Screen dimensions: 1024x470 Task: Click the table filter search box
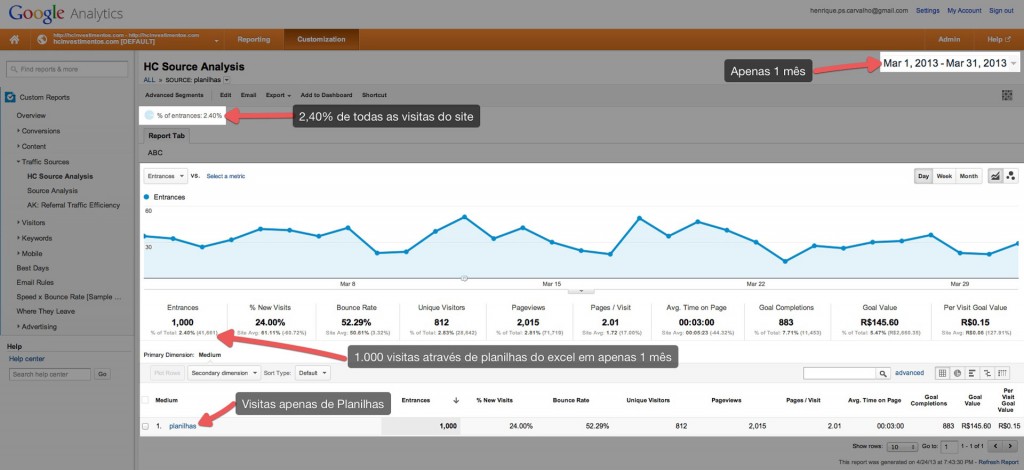[840, 374]
